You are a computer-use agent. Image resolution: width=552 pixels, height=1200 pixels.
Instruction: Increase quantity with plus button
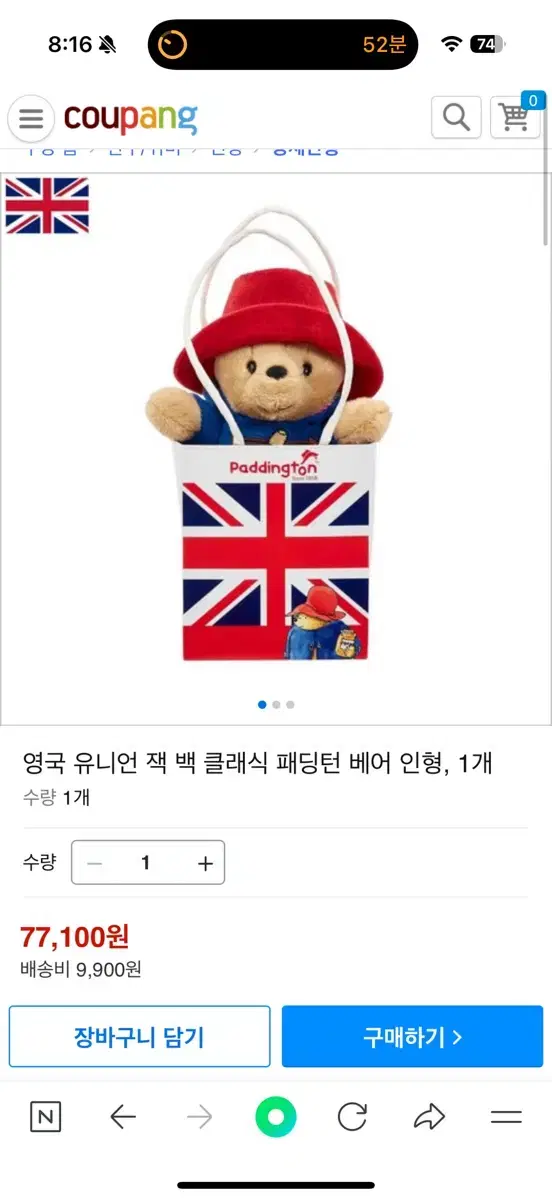[x=205, y=863]
